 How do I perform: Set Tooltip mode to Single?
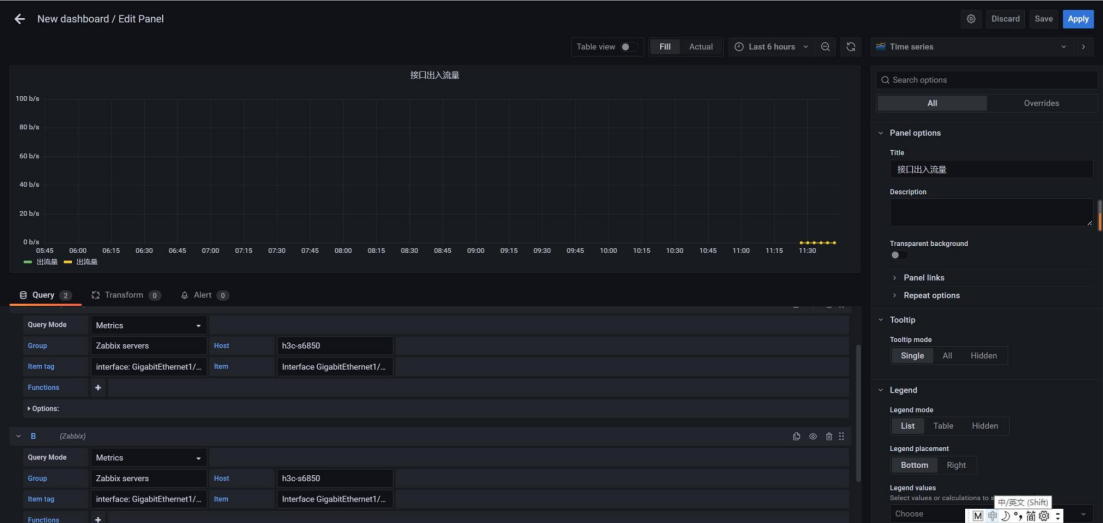tap(912, 355)
